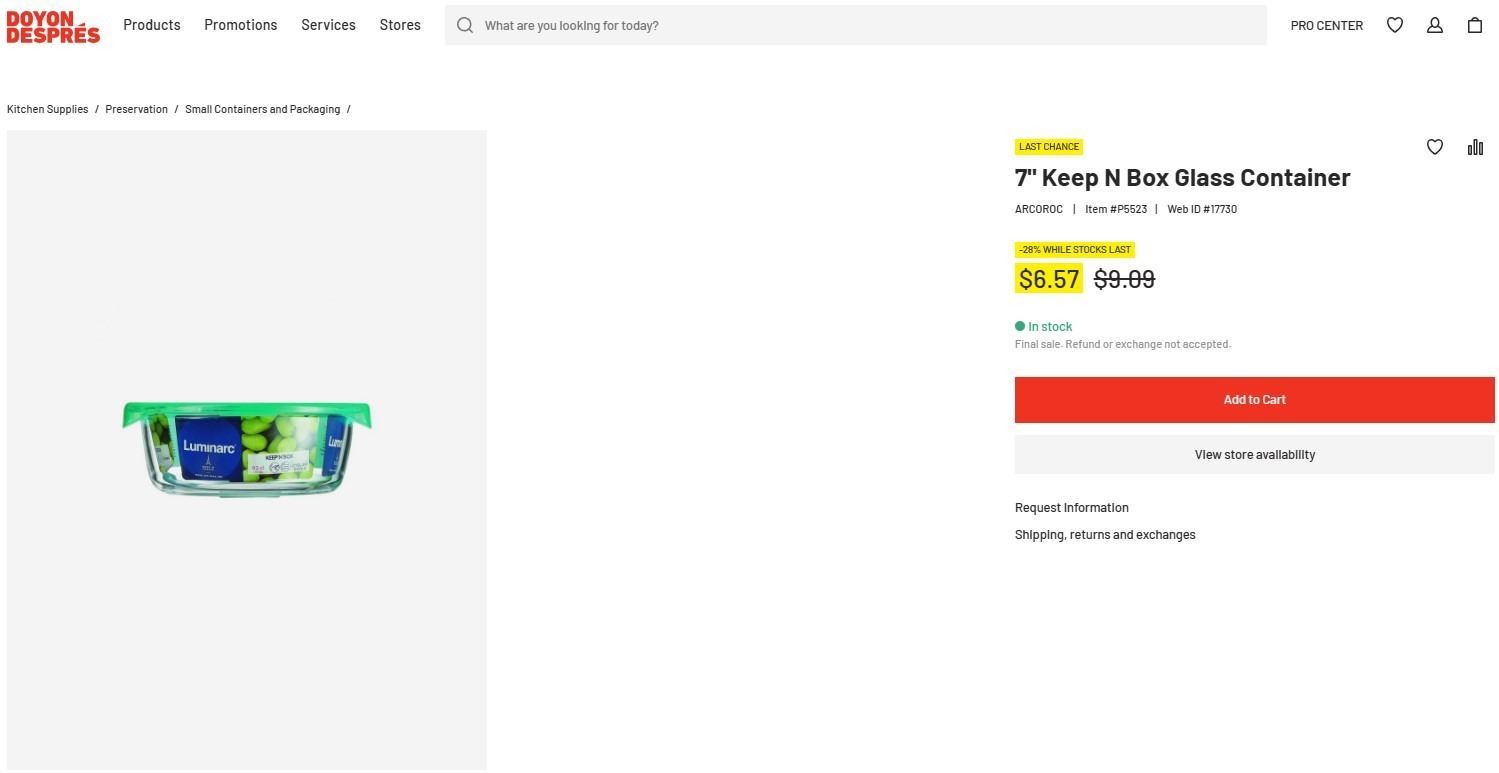Viewport: 1499px width, 773px height.
Task: Click the search magnifier icon
Action: pos(465,25)
